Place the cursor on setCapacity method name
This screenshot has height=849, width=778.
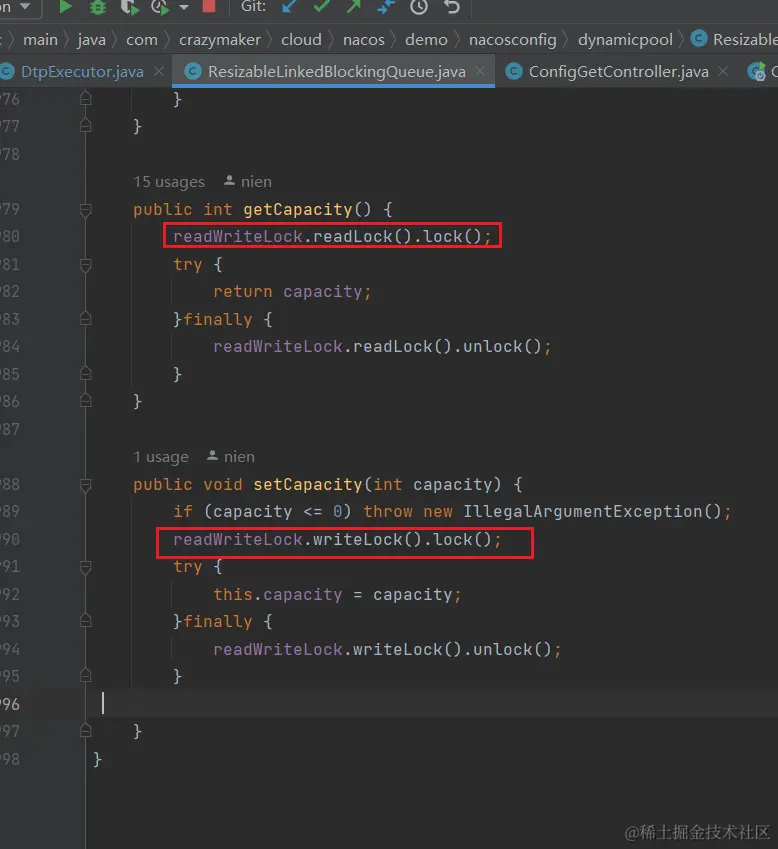308,485
